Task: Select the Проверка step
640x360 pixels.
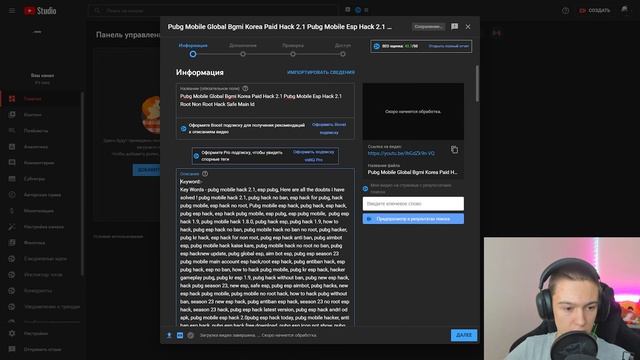Action: tap(293, 50)
